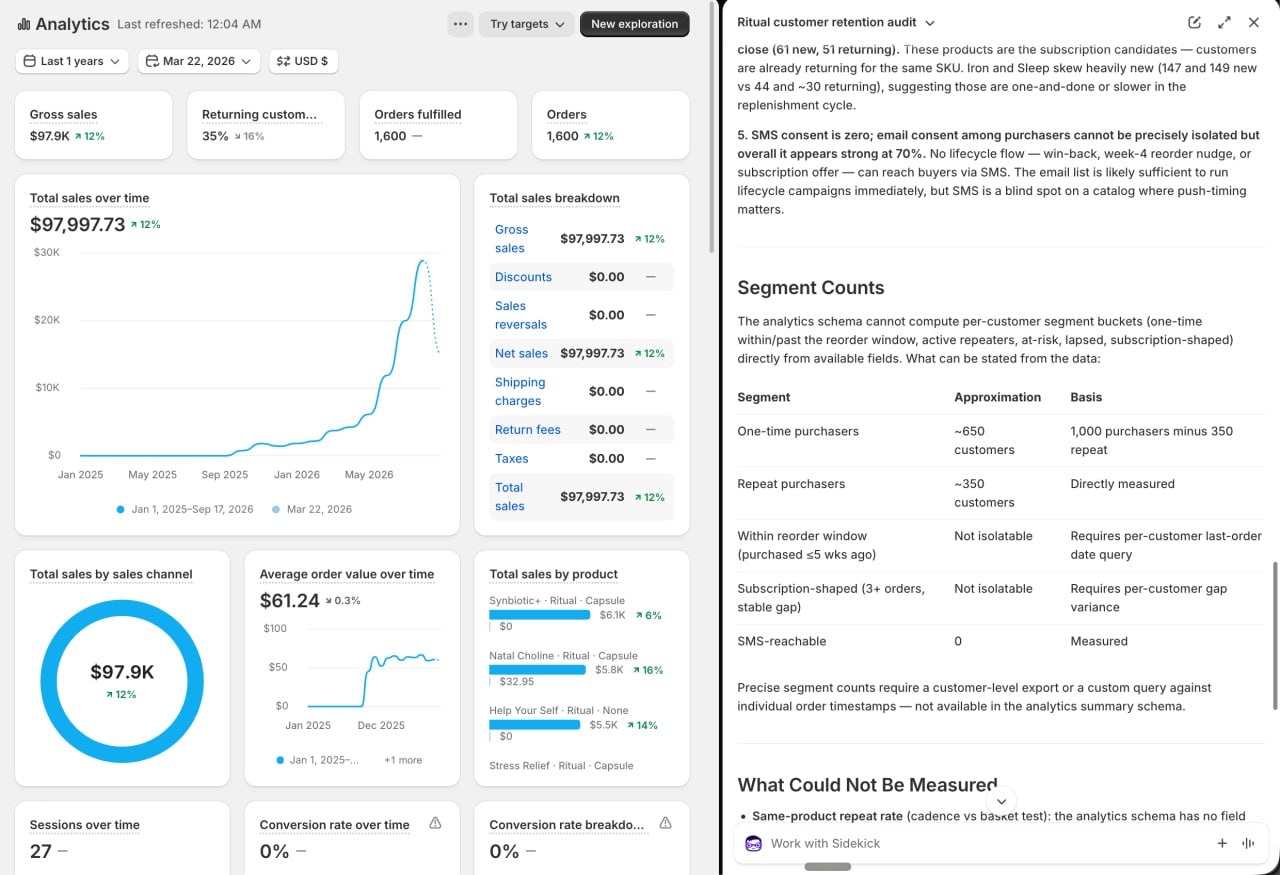This screenshot has width=1280, height=875.
Task: Toggle the Jan 1, 2025–Sep 17, 2026 legend series
Action: click(185, 509)
